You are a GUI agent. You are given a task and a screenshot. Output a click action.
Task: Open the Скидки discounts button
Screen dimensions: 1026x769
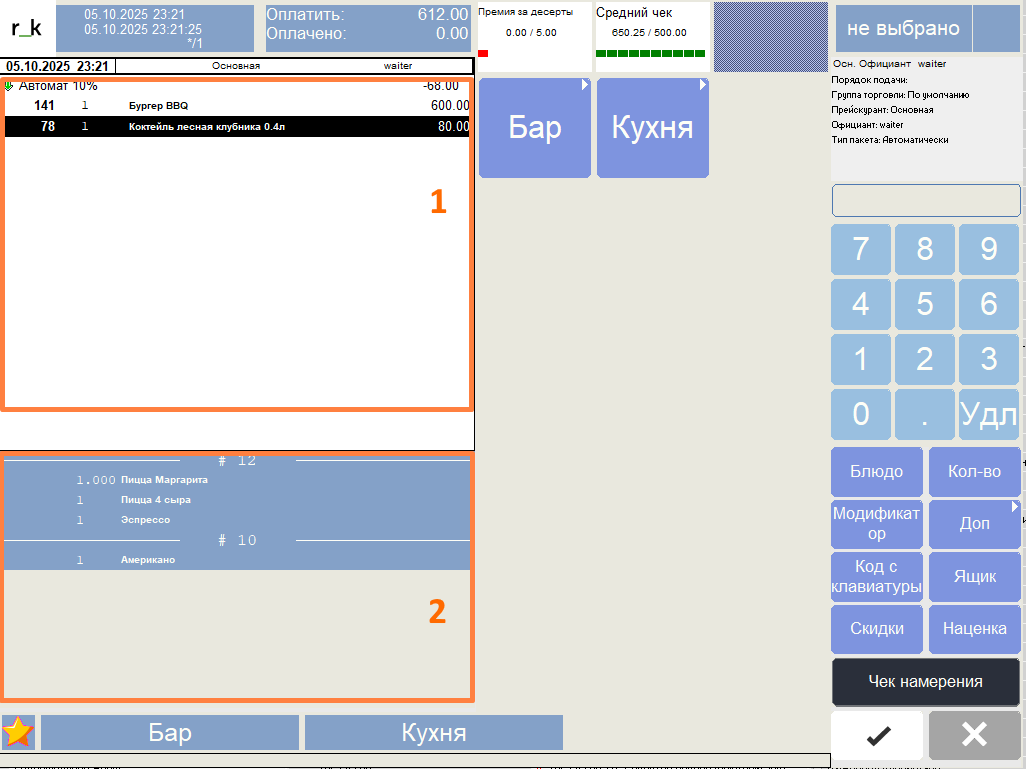(x=876, y=629)
